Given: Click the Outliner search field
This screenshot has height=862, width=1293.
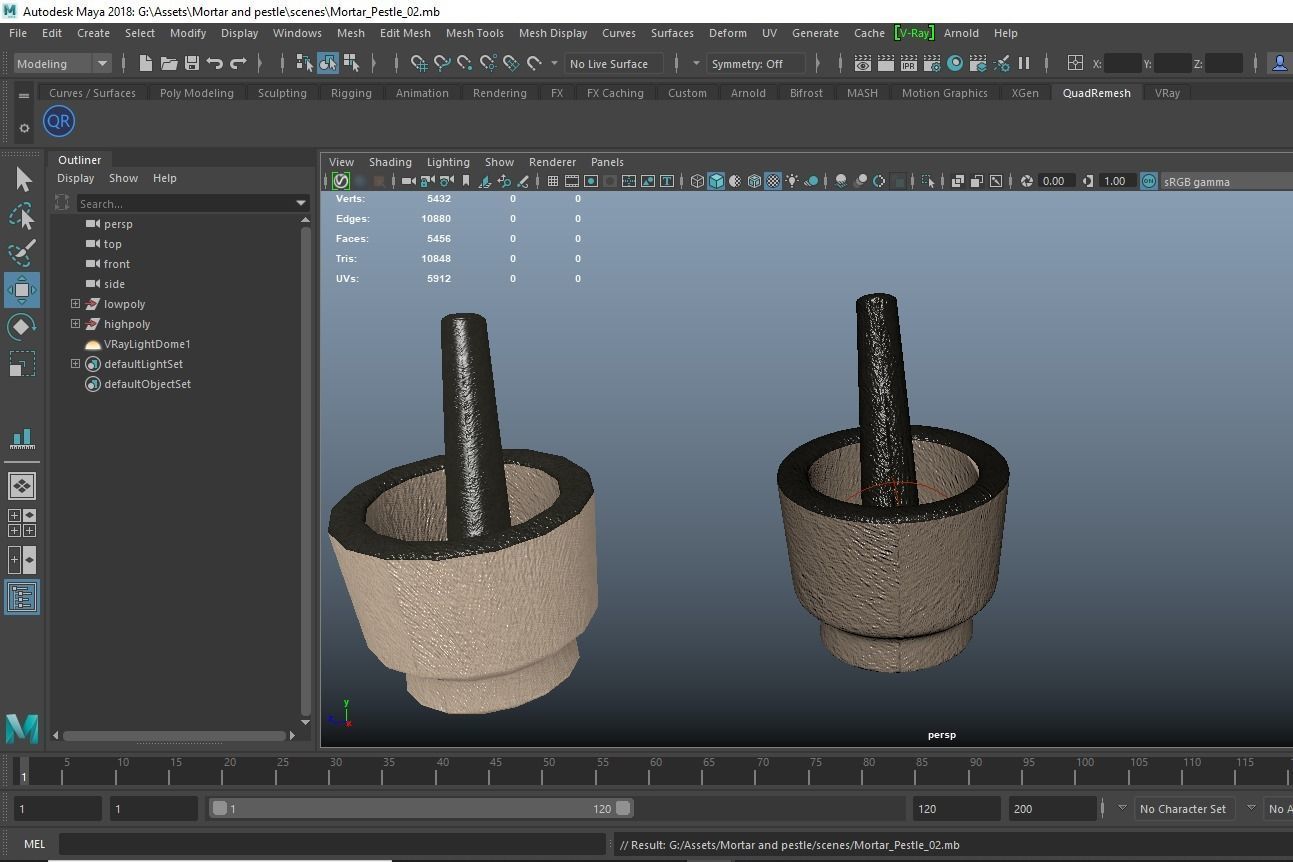Looking at the screenshot, I should coord(185,203).
